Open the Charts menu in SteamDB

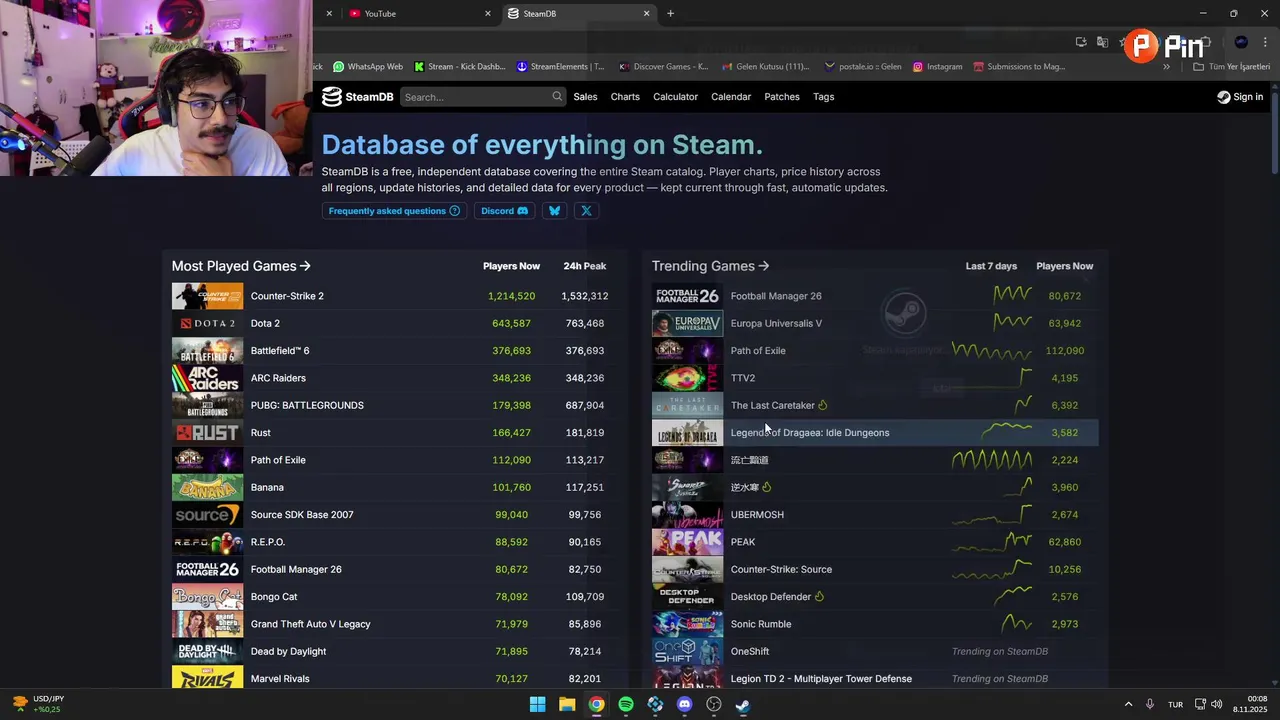625,97
